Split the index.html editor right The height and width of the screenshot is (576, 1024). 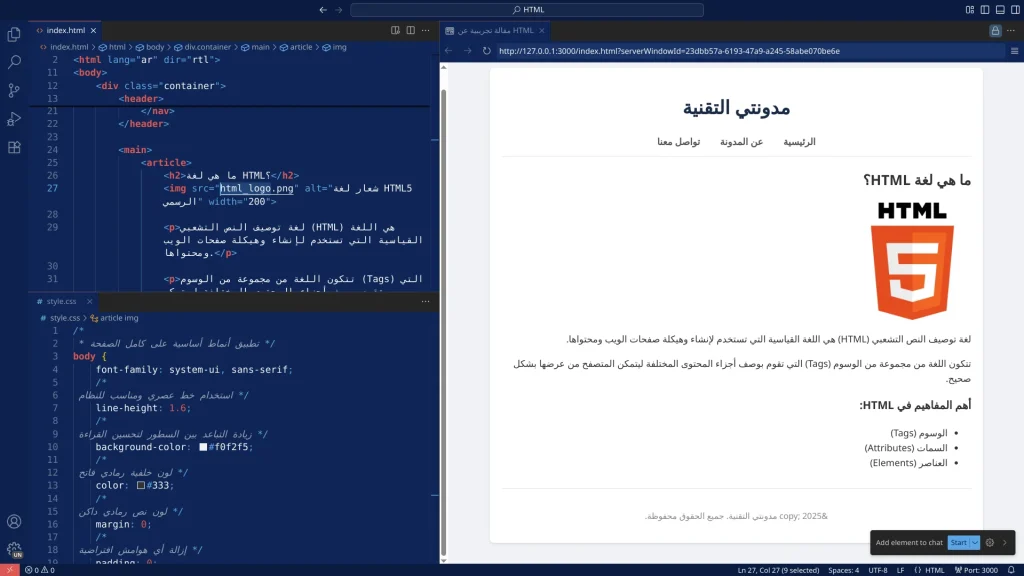[410, 30]
